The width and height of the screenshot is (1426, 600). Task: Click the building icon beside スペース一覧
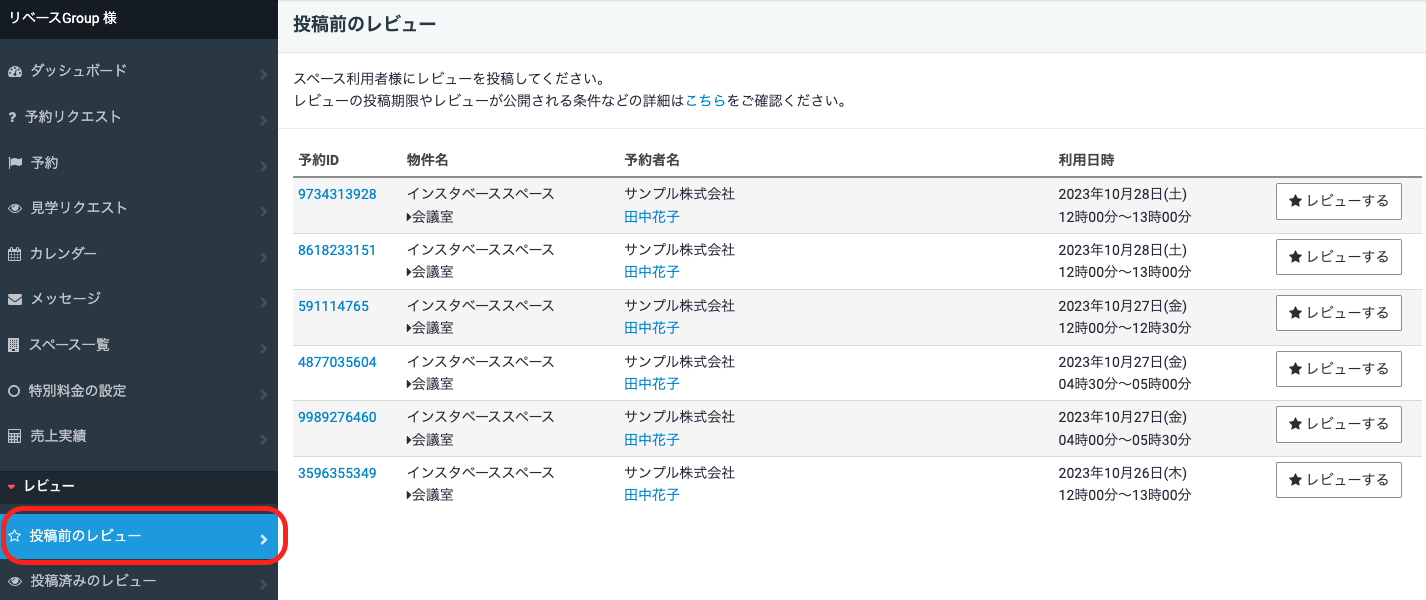14,345
